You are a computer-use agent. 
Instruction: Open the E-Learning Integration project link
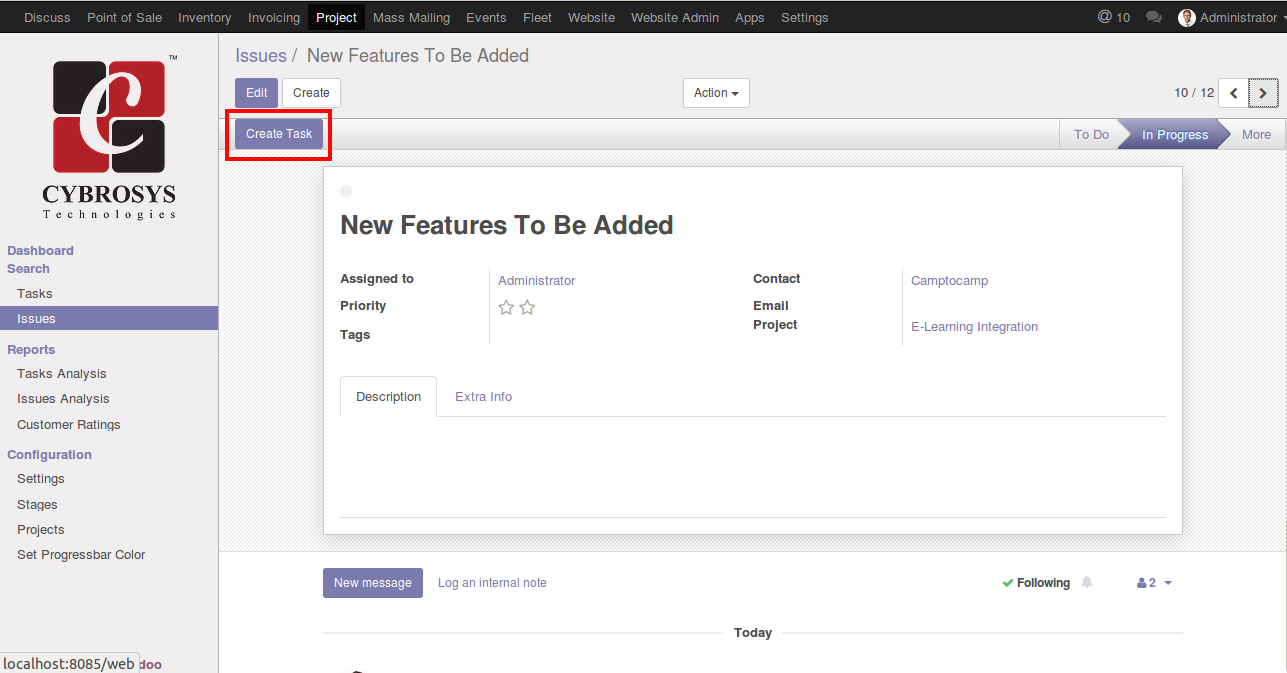(974, 327)
